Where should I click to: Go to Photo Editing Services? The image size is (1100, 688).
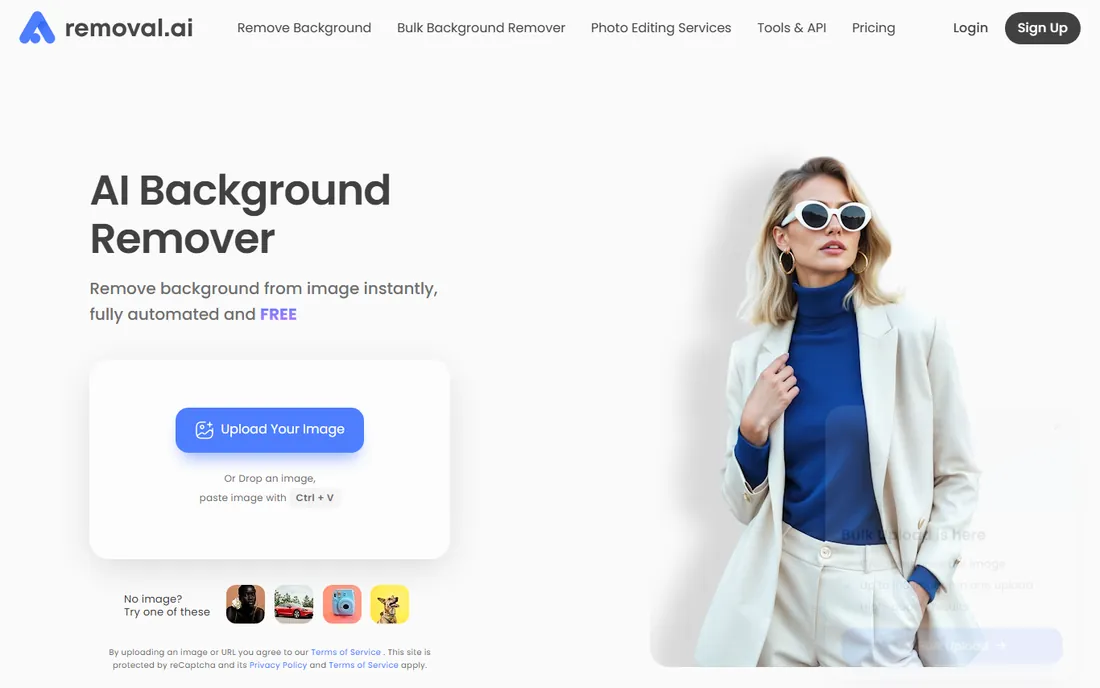[x=661, y=28]
